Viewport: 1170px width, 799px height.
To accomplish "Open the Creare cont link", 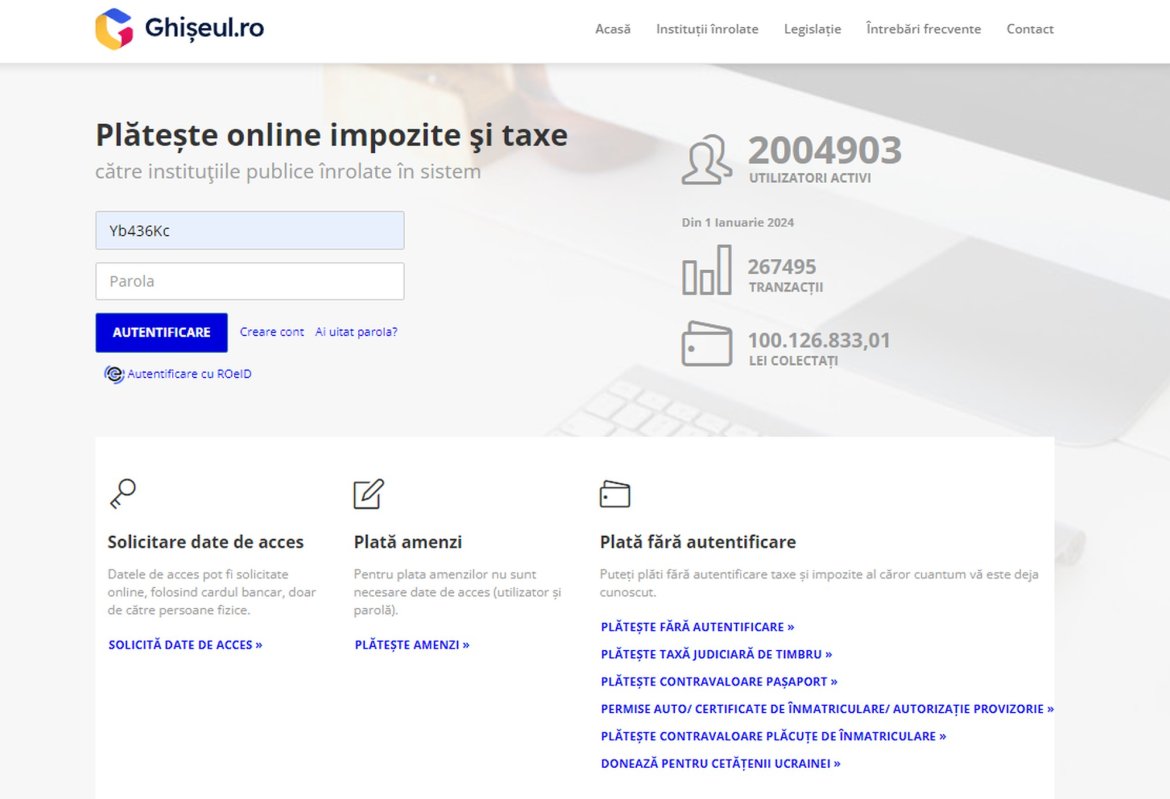I will [271, 331].
